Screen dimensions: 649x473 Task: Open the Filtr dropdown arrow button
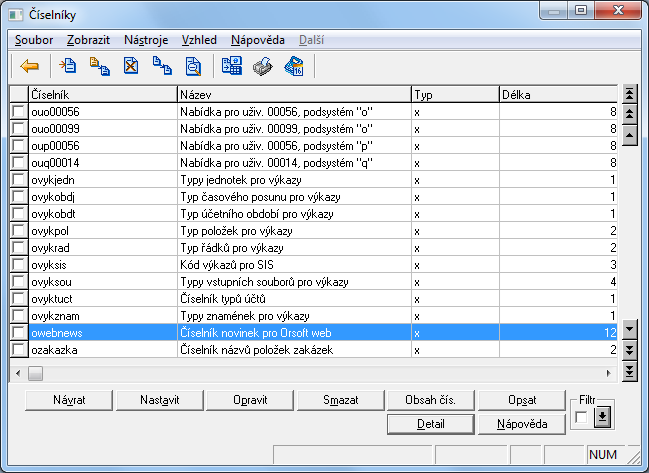(602, 418)
